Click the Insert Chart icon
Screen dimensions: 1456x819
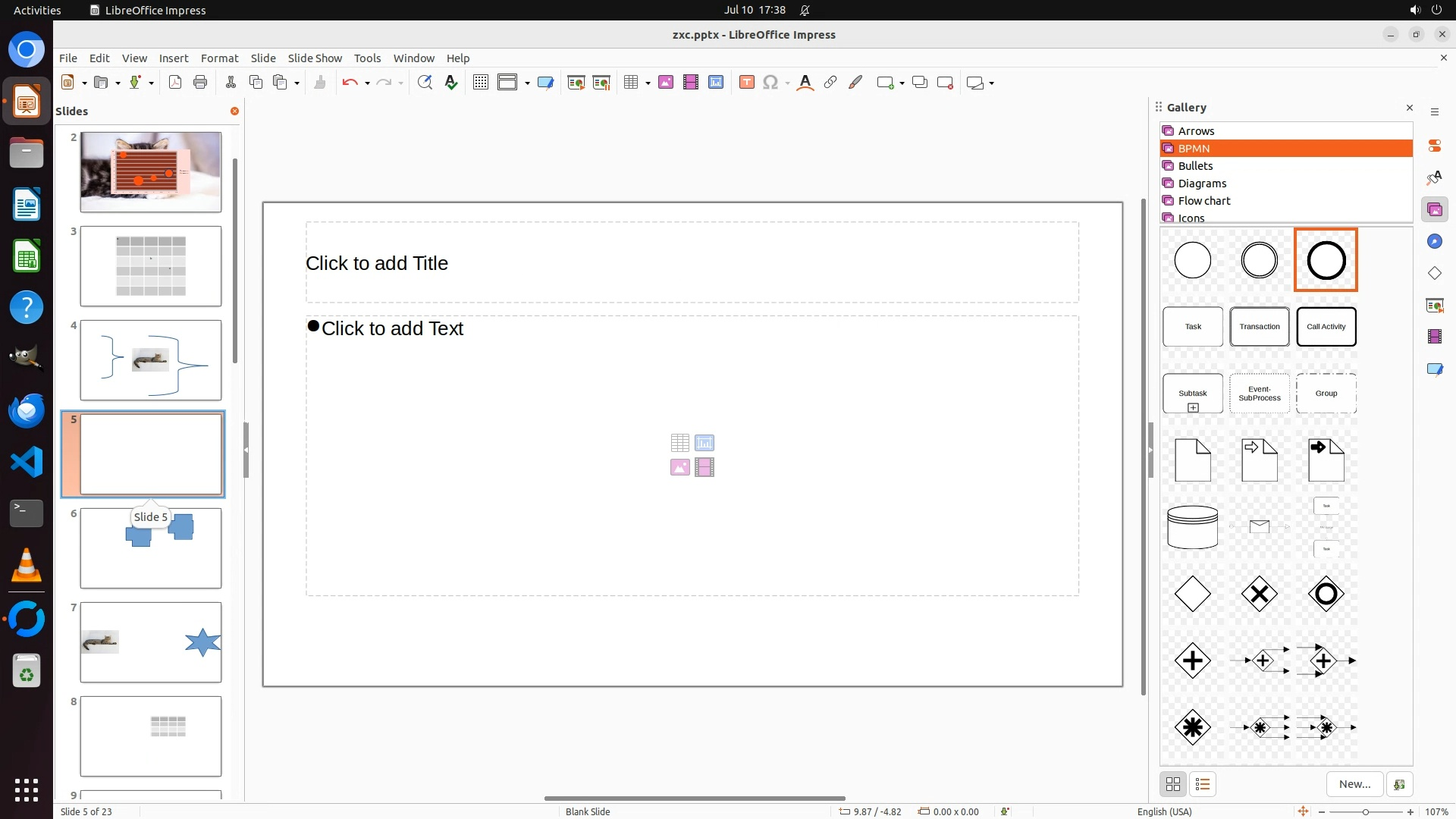(x=716, y=83)
